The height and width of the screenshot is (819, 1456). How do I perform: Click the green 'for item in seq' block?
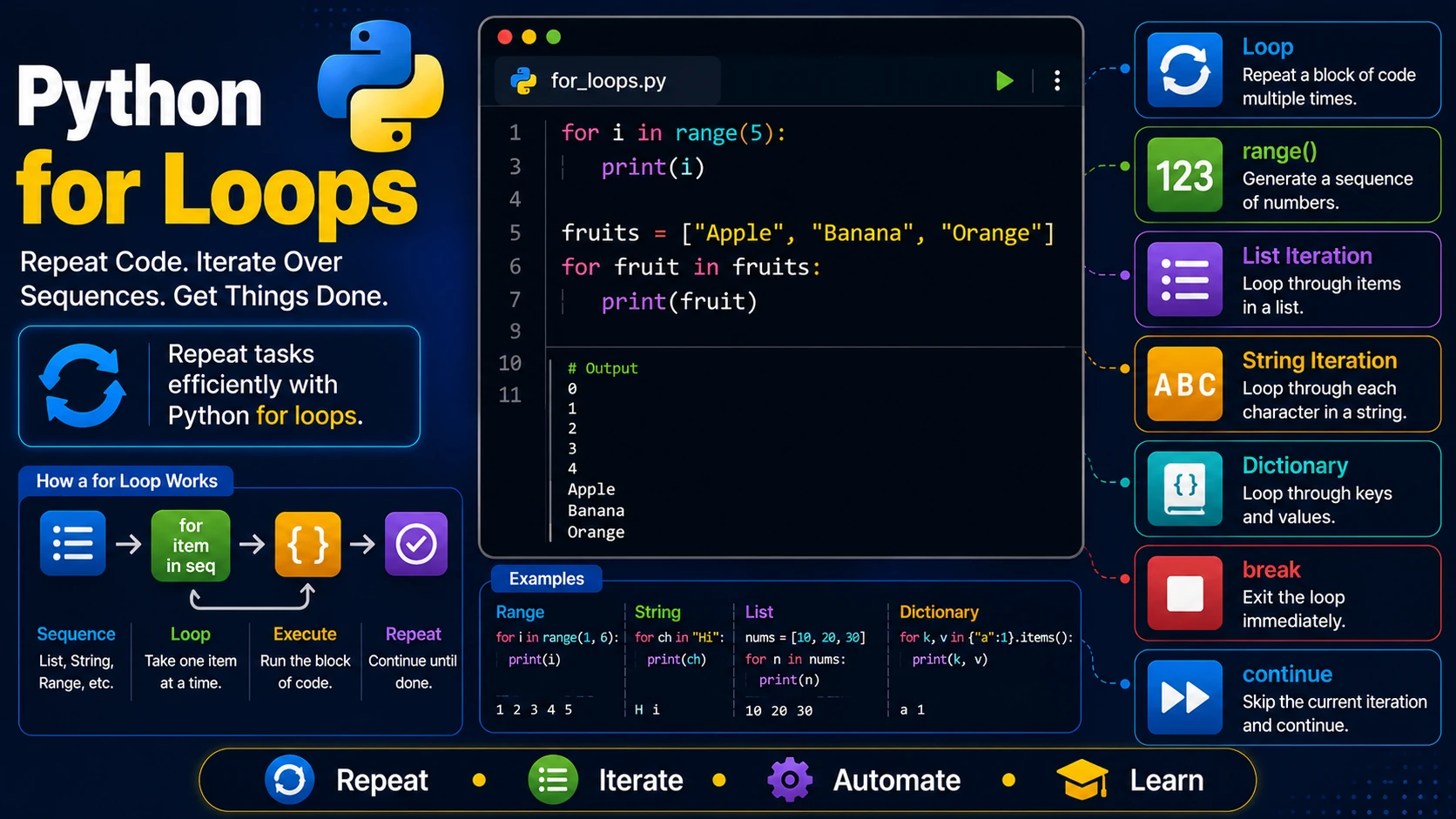(x=191, y=546)
